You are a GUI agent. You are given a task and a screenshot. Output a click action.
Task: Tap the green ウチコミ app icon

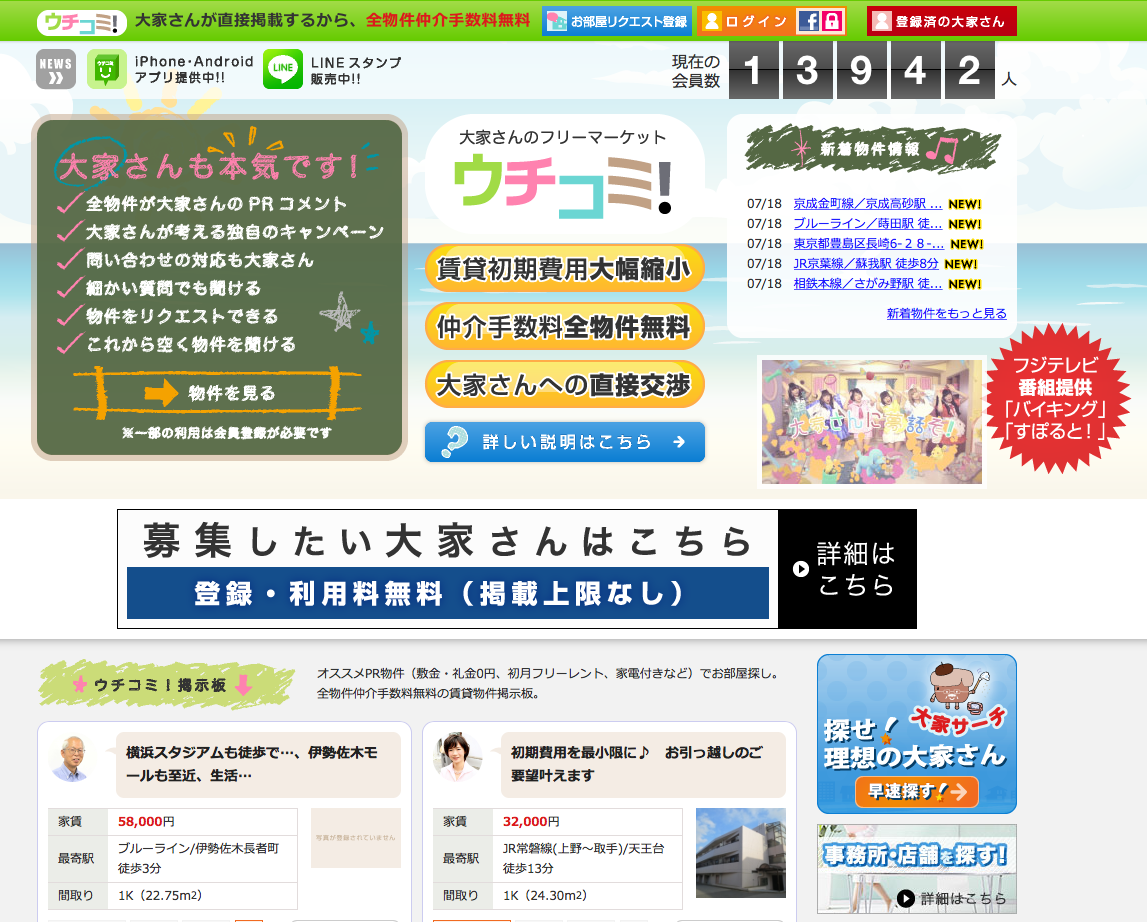[x=107, y=70]
